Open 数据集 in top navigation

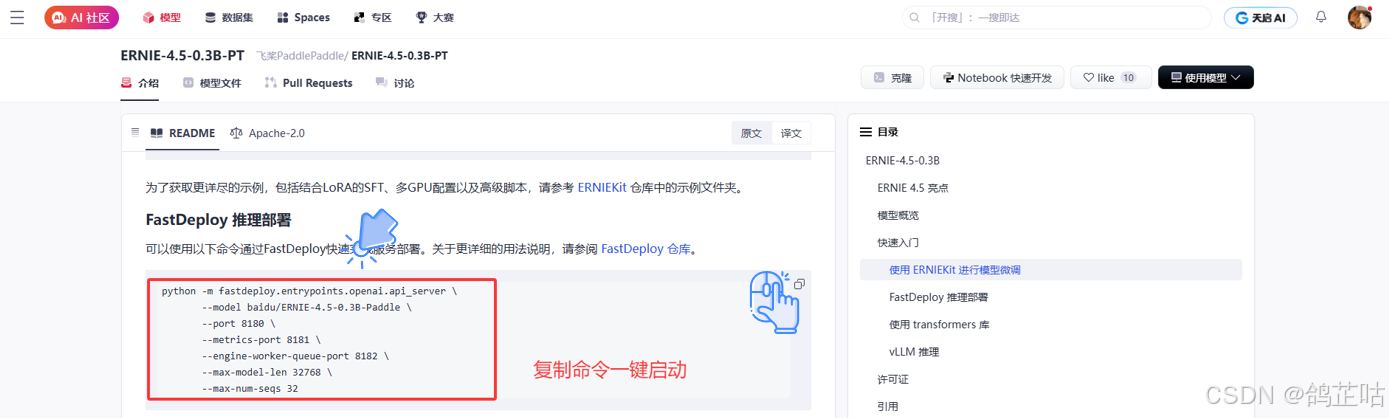[x=229, y=17]
